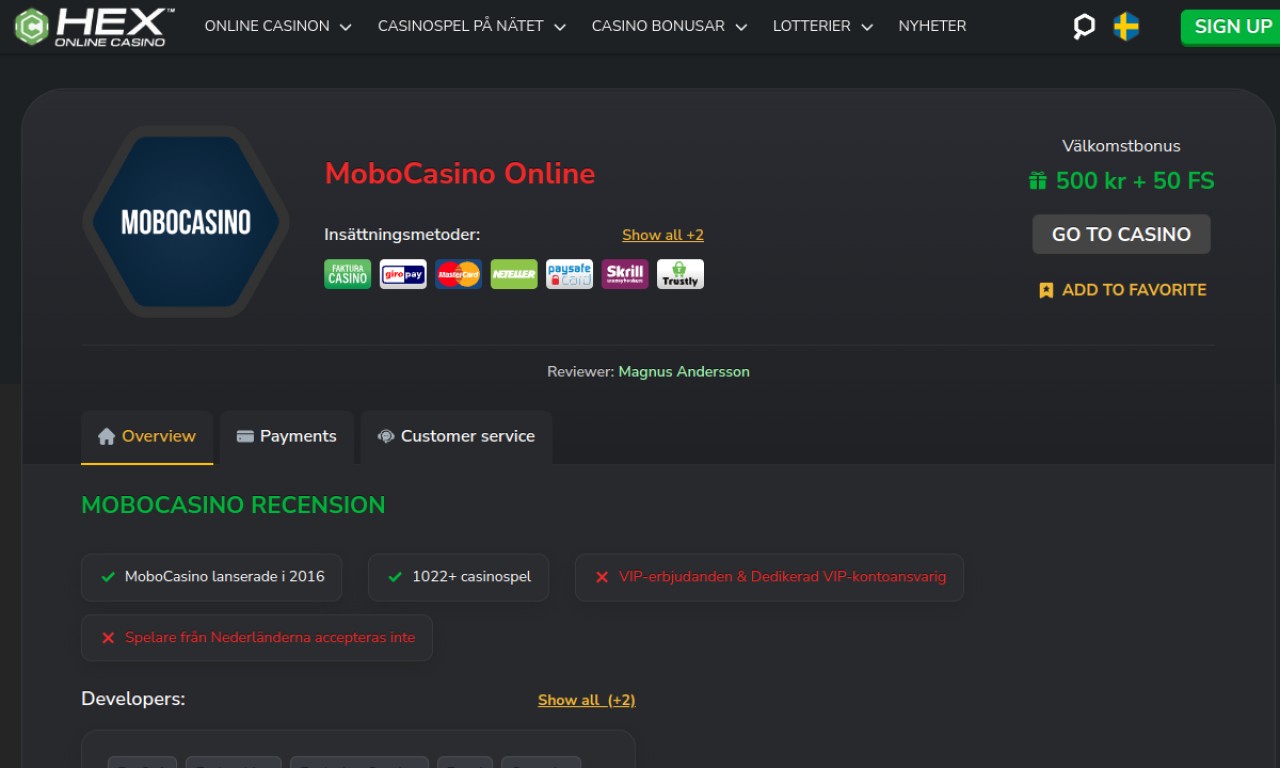Expand the Casinospel på nätet menu
This screenshot has height=768, width=1280.
tap(472, 26)
